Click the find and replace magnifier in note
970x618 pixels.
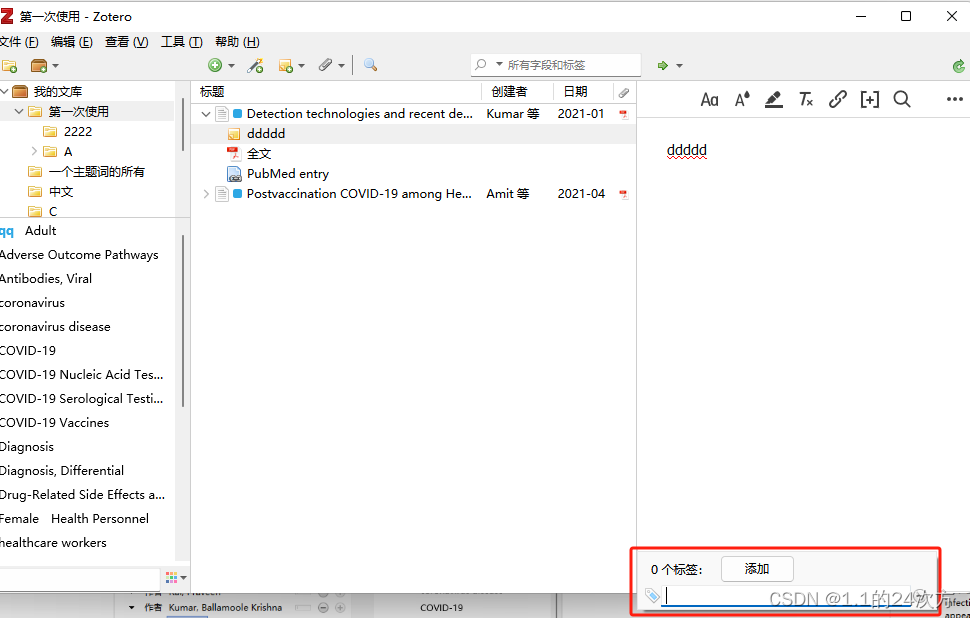(902, 99)
